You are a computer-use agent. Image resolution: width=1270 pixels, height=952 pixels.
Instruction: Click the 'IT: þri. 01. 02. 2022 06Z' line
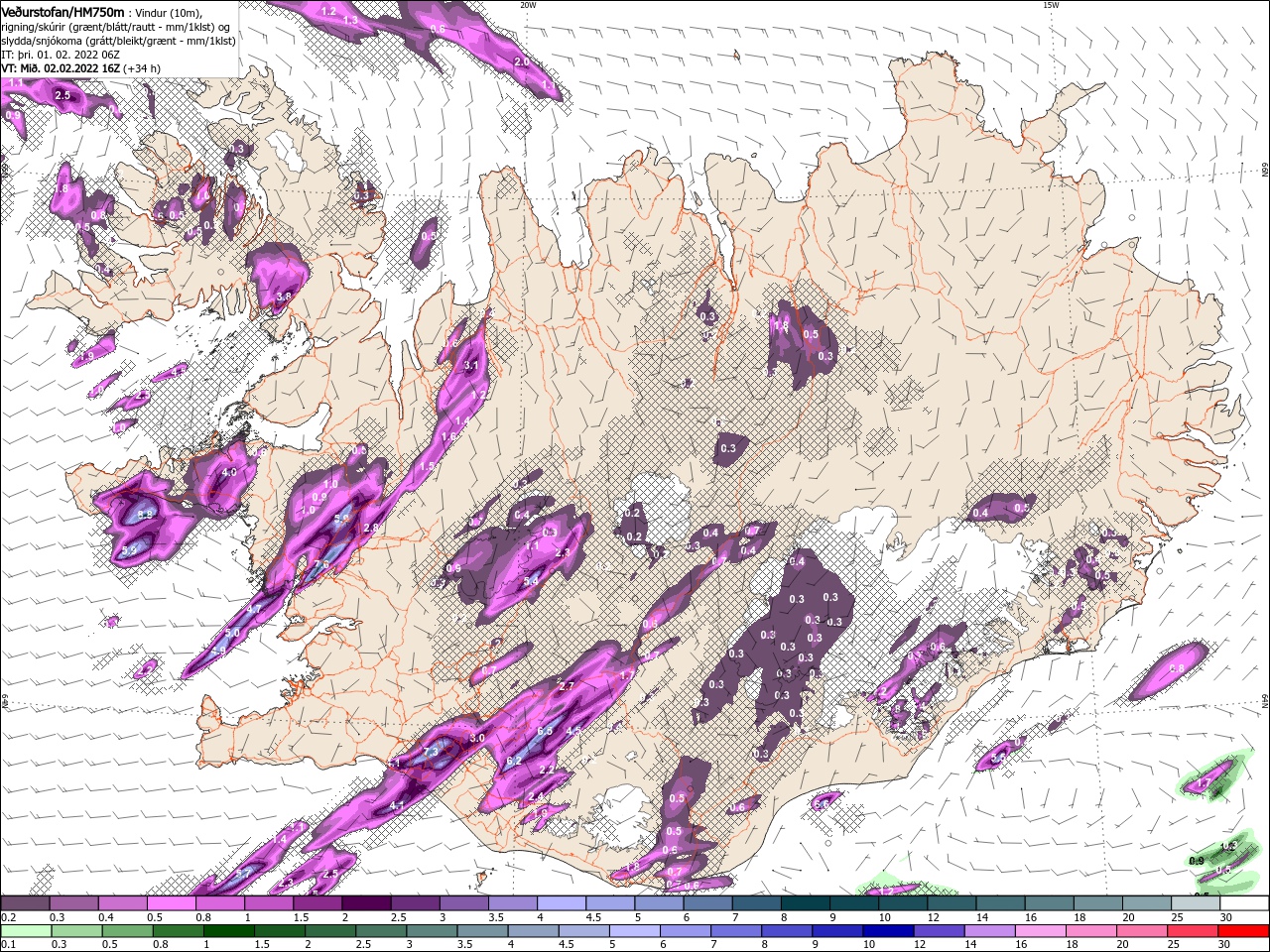point(59,55)
